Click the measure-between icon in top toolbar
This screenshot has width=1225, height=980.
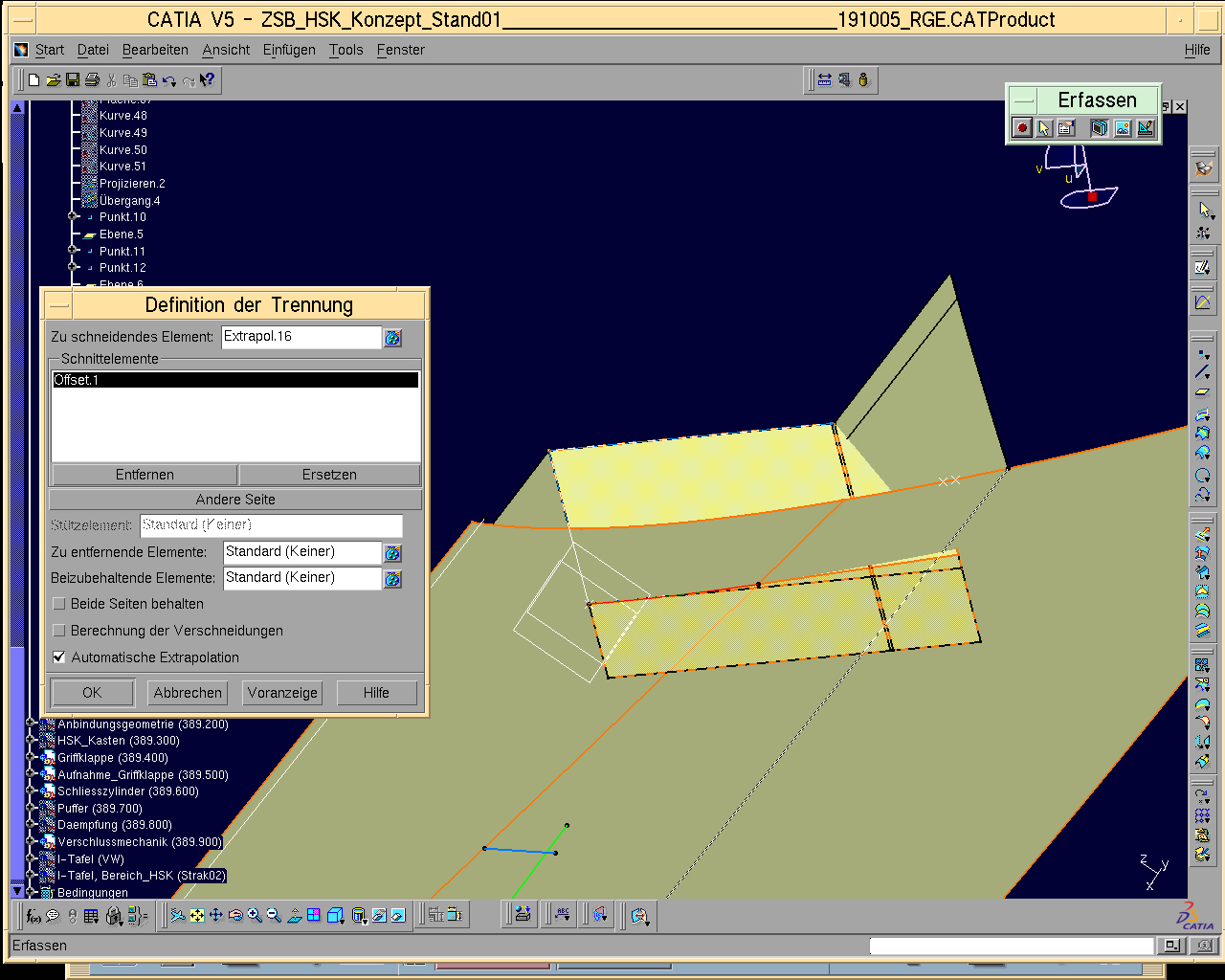pos(825,80)
